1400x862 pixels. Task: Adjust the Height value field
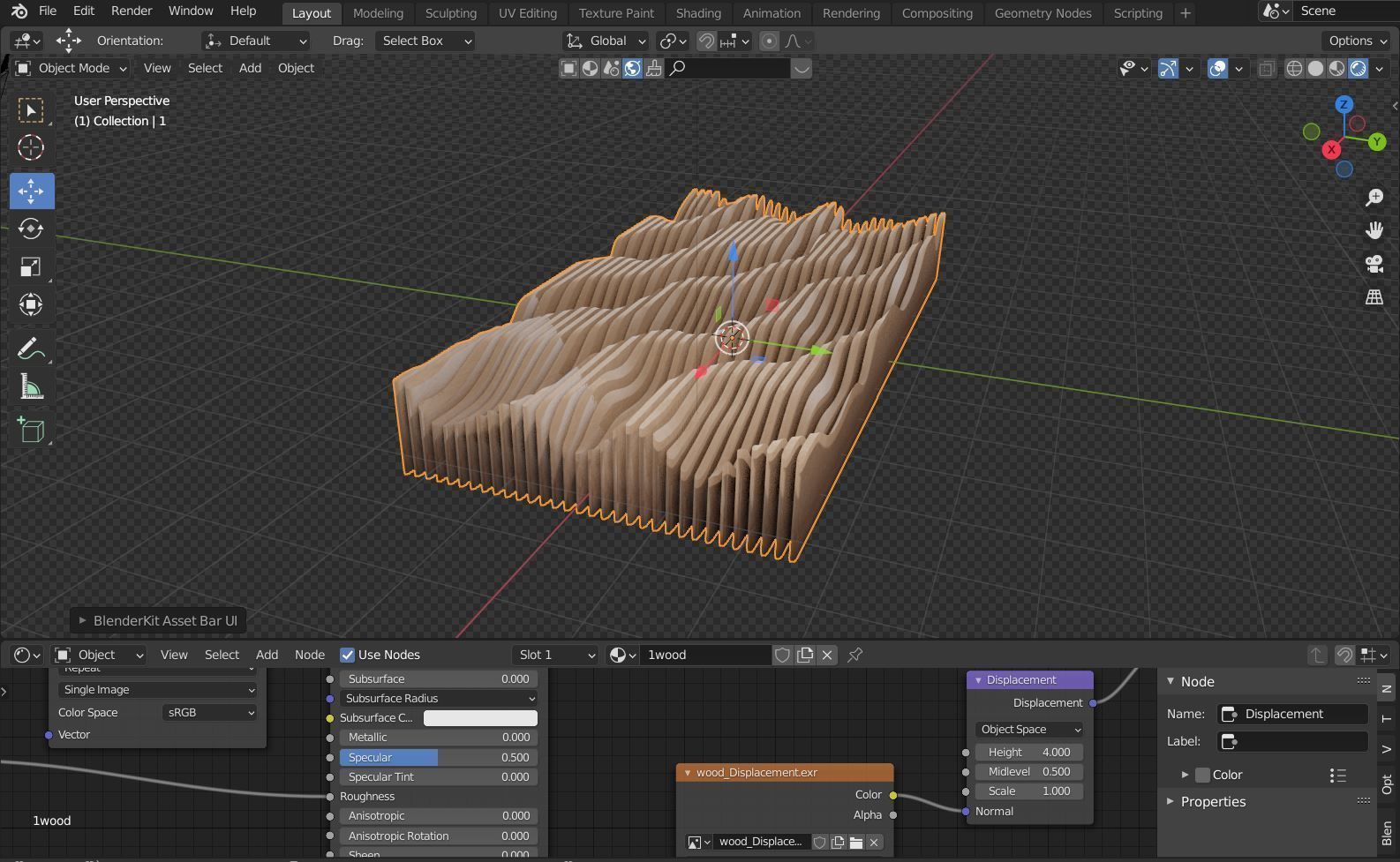(x=1030, y=753)
